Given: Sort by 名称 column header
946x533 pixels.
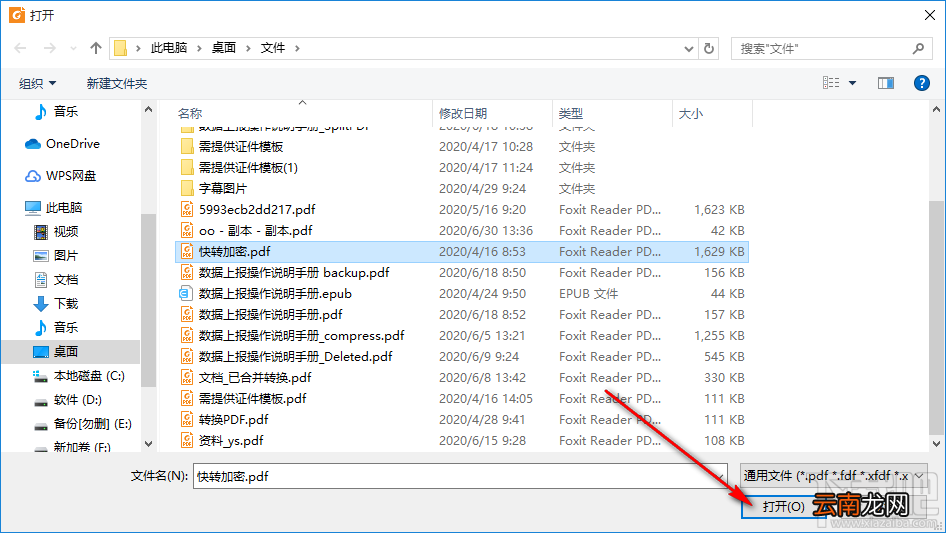Looking at the screenshot, I should [x=189, y=113].
